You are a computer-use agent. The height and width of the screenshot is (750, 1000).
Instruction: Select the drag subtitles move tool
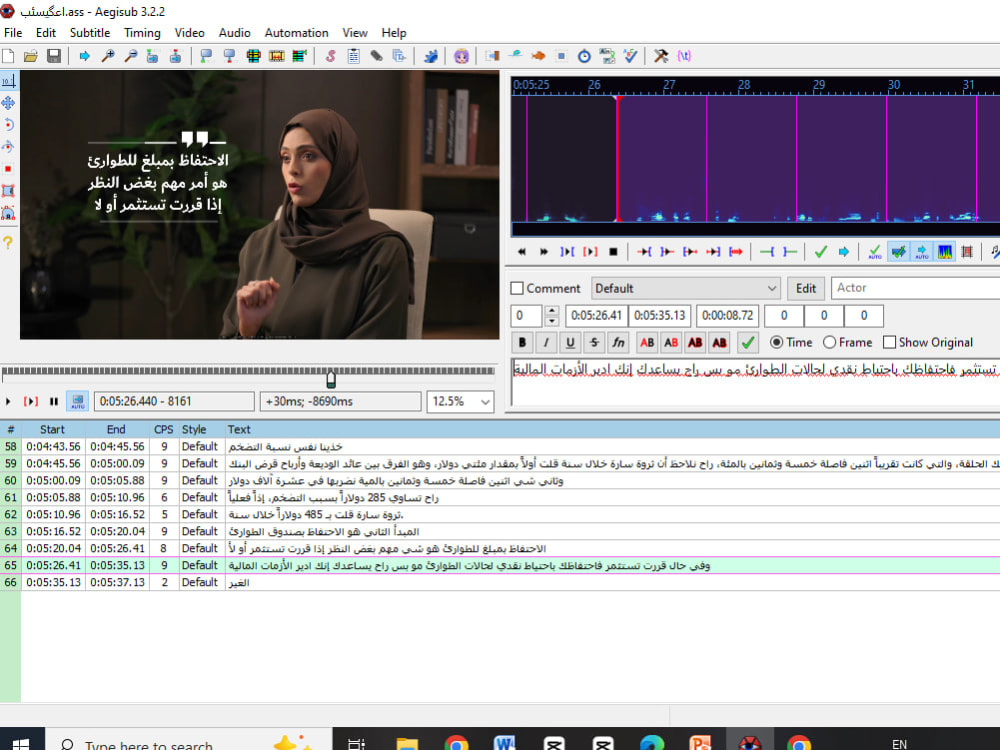pyautogui.click(x=8, y=103)
